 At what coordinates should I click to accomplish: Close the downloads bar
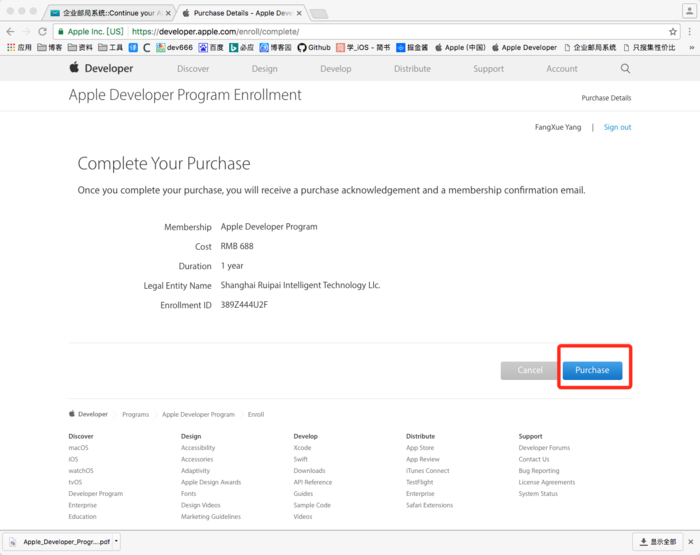click(691, 542)
